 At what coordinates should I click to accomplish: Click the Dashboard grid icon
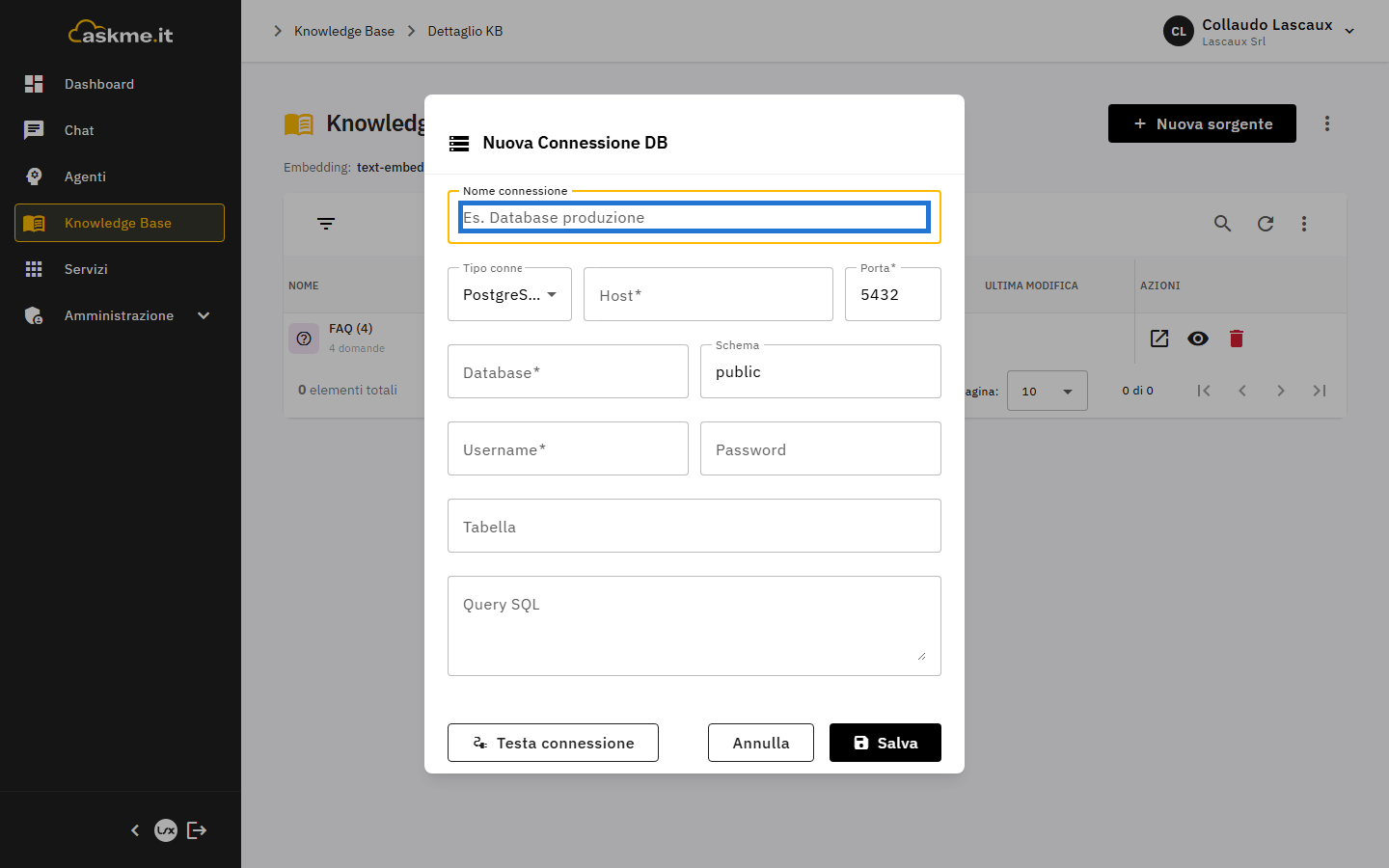point(34,84)
